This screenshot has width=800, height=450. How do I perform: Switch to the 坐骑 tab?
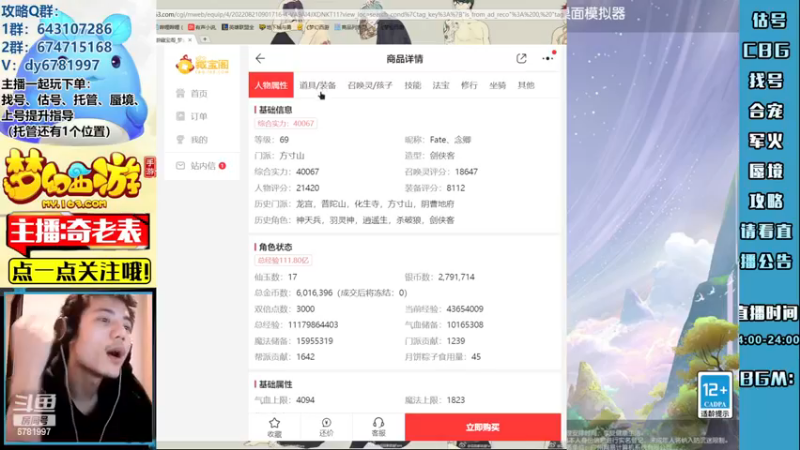497,85
